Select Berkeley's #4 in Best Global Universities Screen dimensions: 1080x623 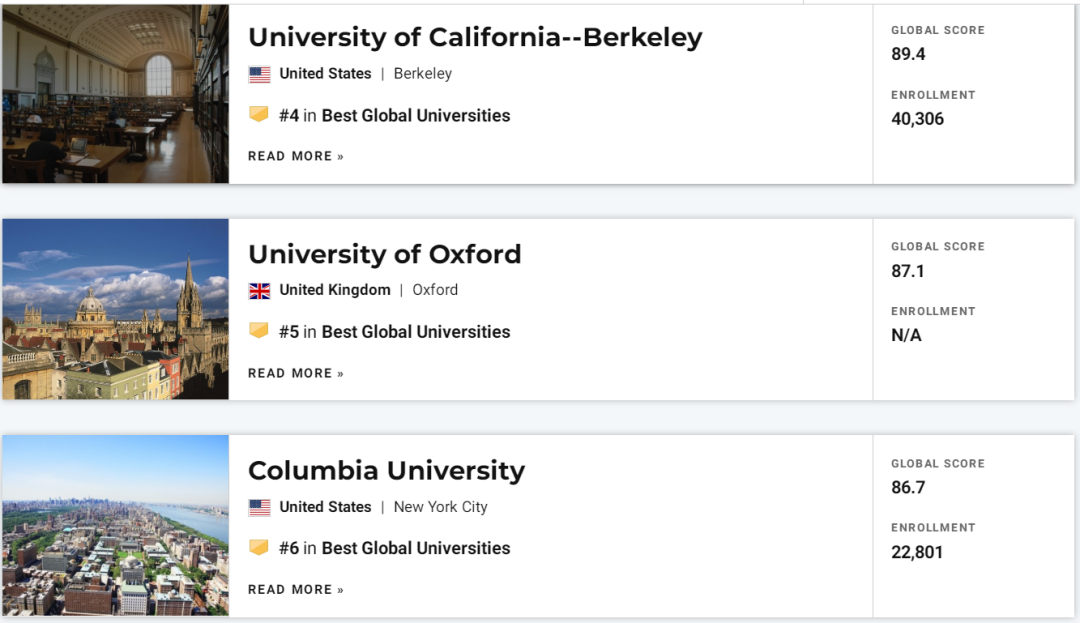[x=394, y=116]
